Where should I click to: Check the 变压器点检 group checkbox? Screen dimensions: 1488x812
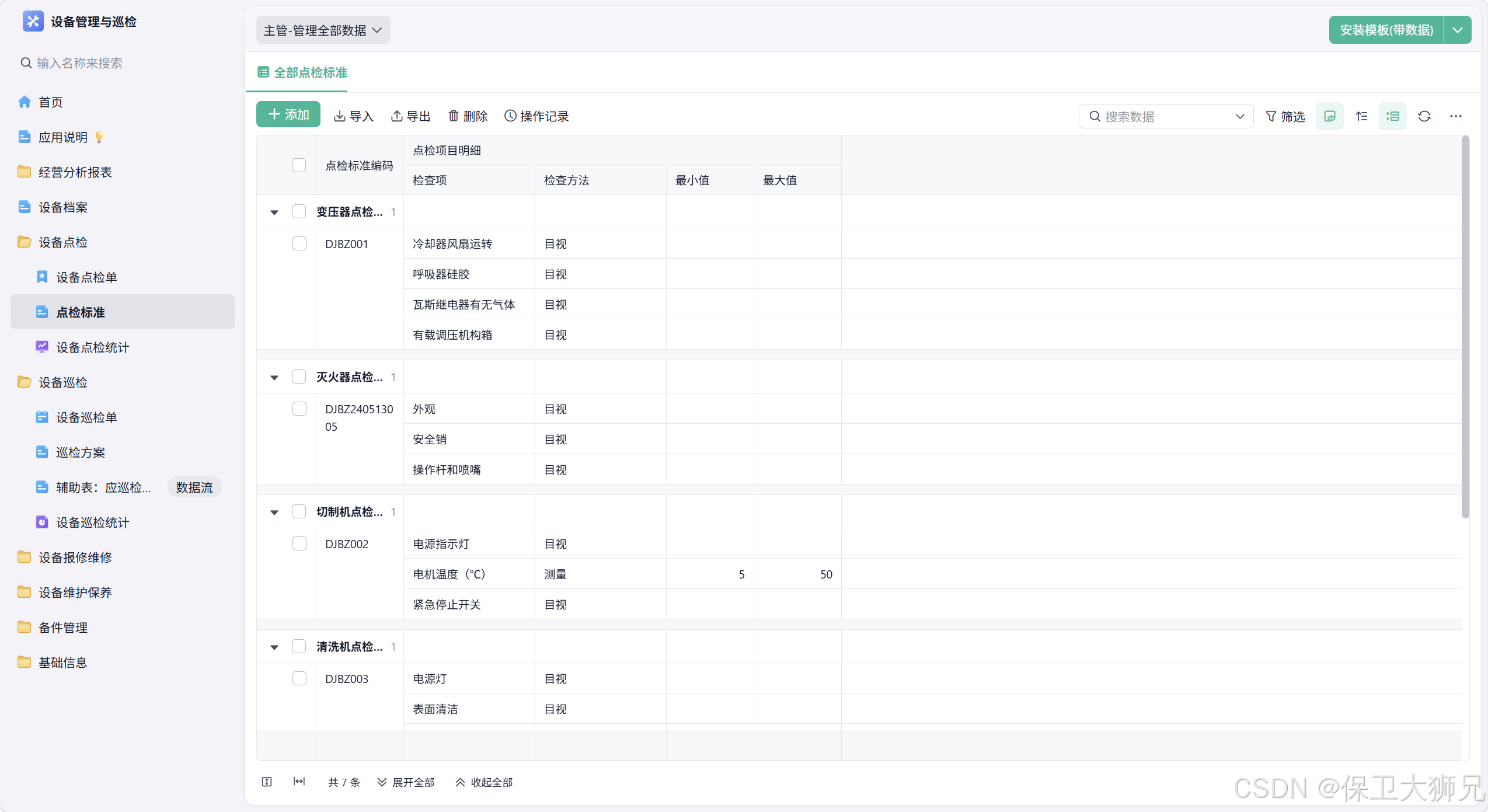tap(299, 211)
